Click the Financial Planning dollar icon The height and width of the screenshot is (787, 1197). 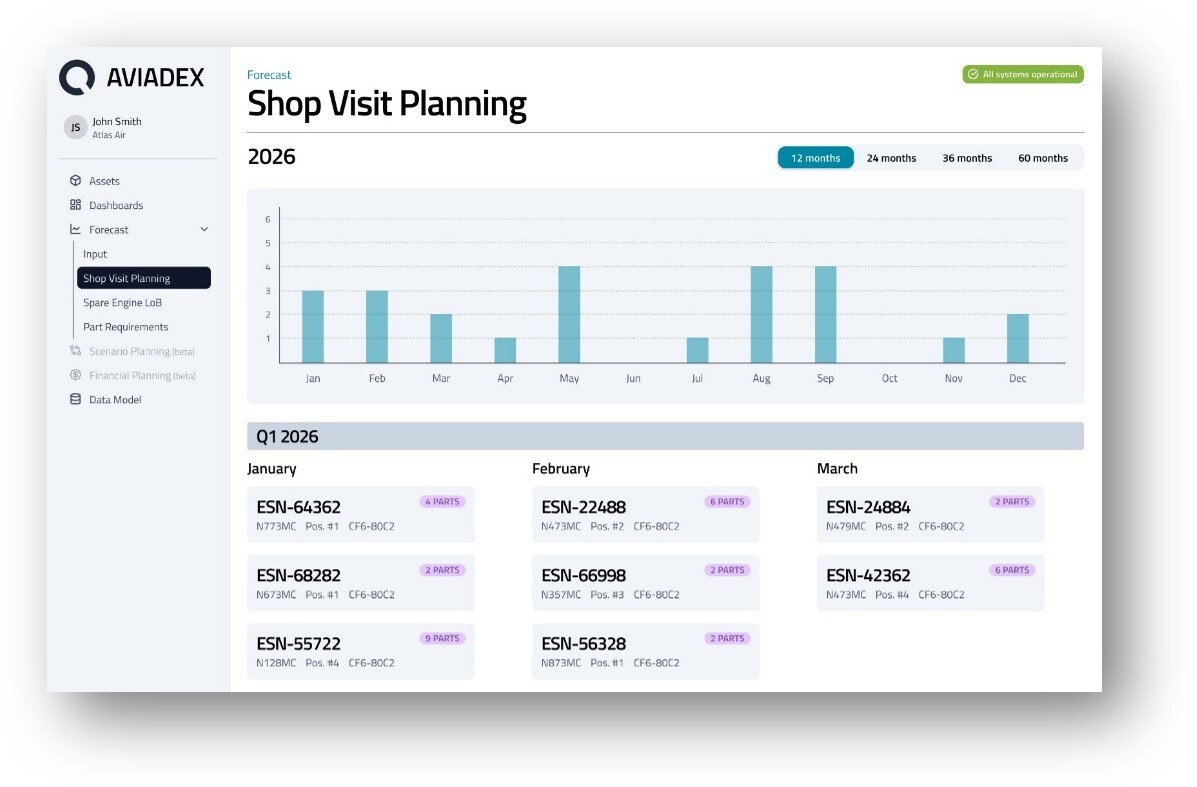(x=75, y=375)
